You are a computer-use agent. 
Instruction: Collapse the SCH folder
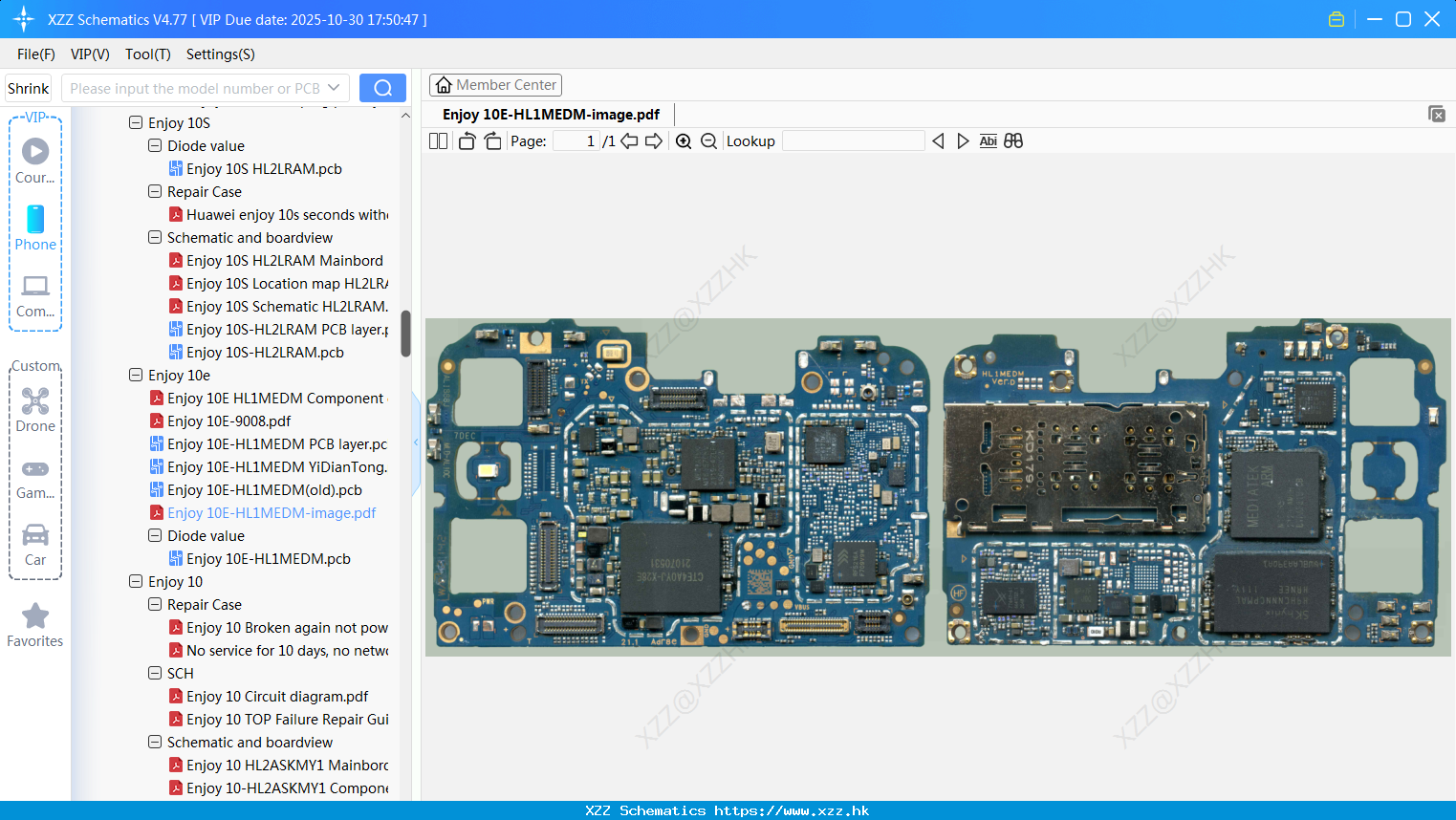[x=155, y=673]
